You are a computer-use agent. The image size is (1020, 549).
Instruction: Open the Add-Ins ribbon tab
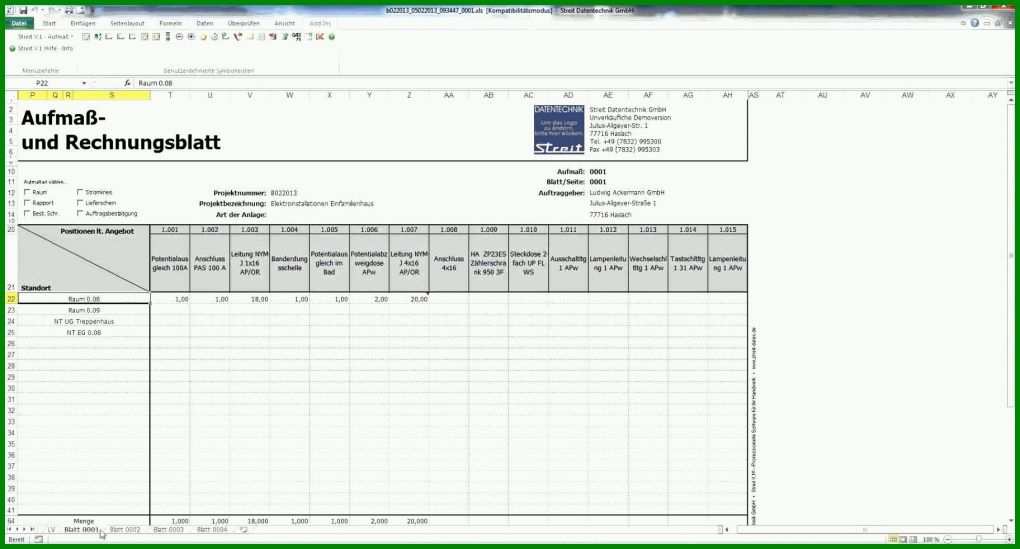(x=320, y=23)
